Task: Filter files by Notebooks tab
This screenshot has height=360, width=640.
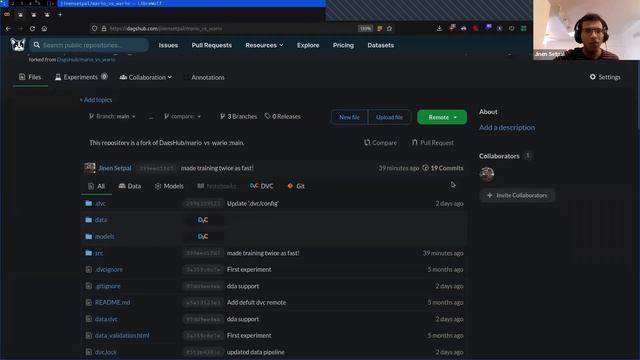Action: tap(217, 186)
